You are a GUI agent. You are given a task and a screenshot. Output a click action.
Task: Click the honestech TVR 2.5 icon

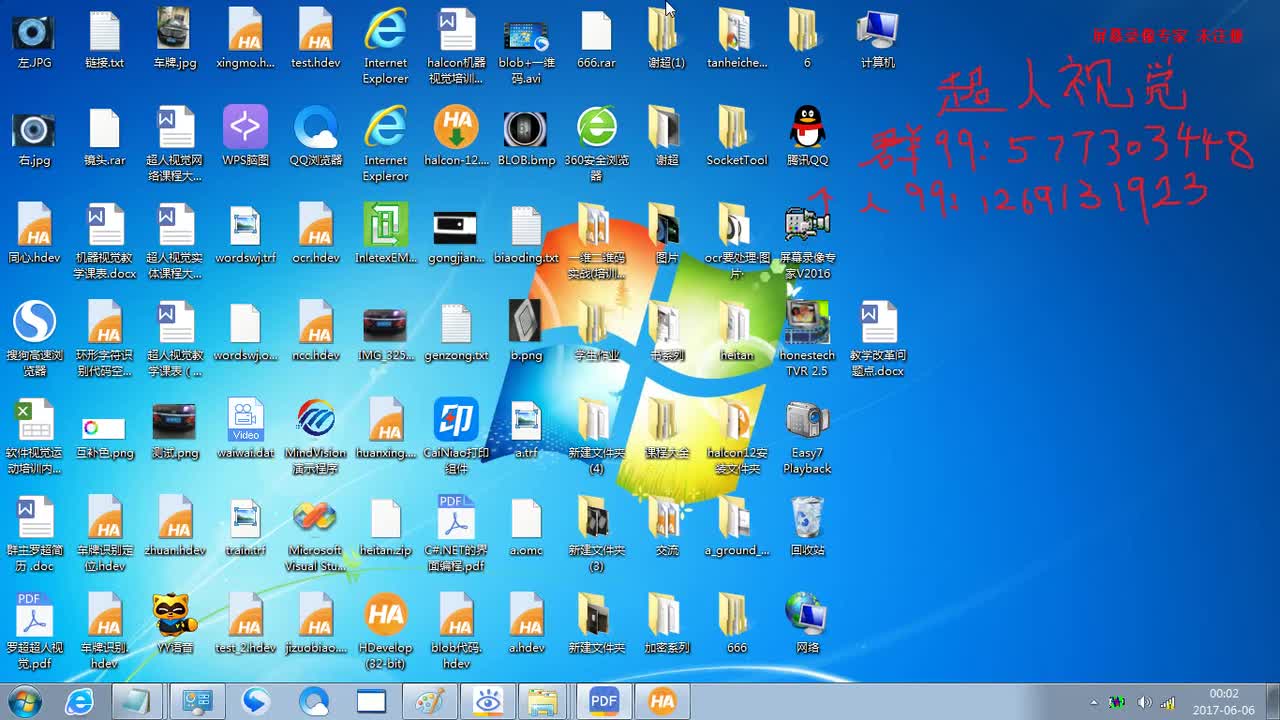click(x=807, y=339)
